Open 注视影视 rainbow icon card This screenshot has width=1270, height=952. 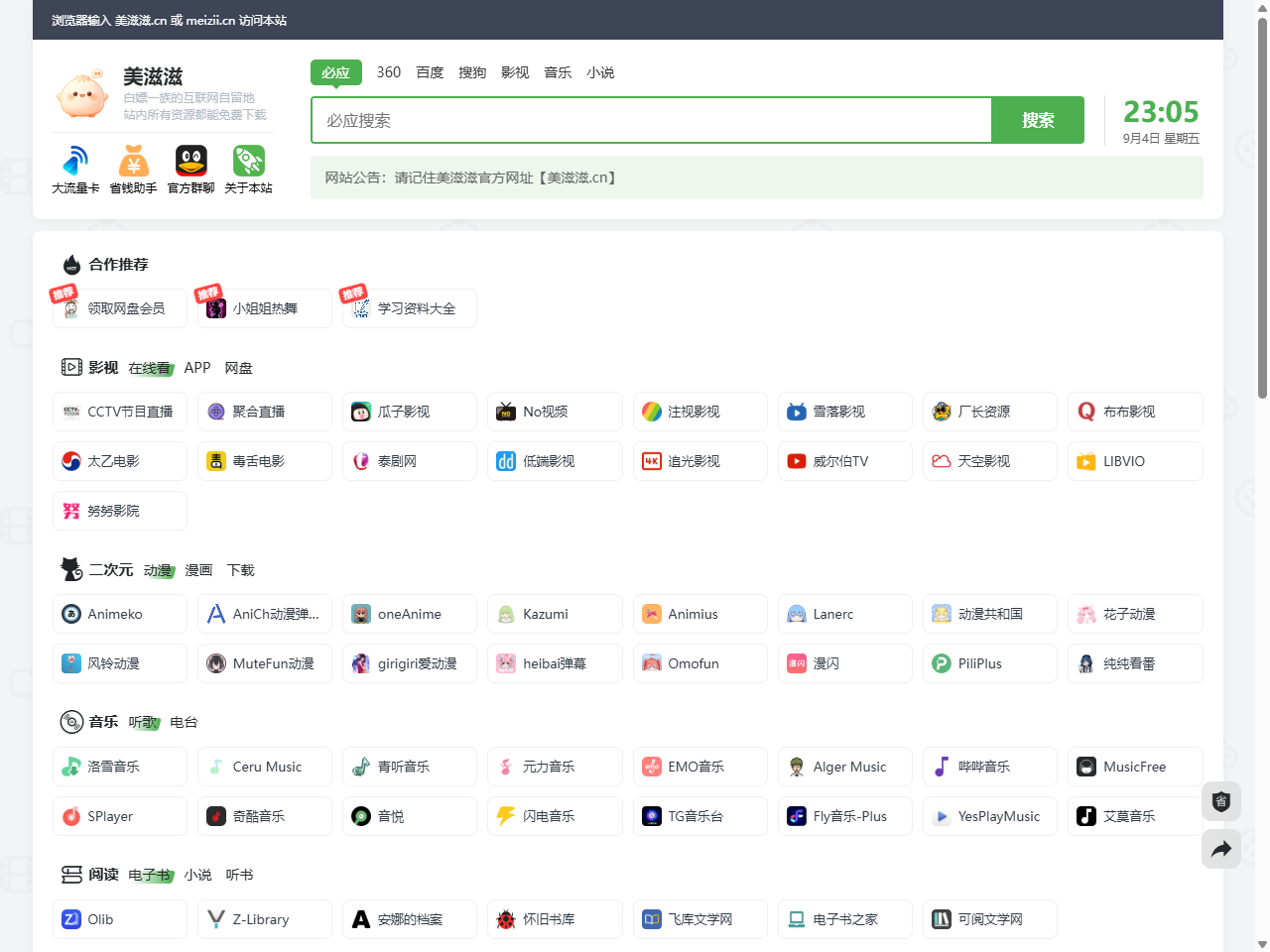(x=700, y=412)
